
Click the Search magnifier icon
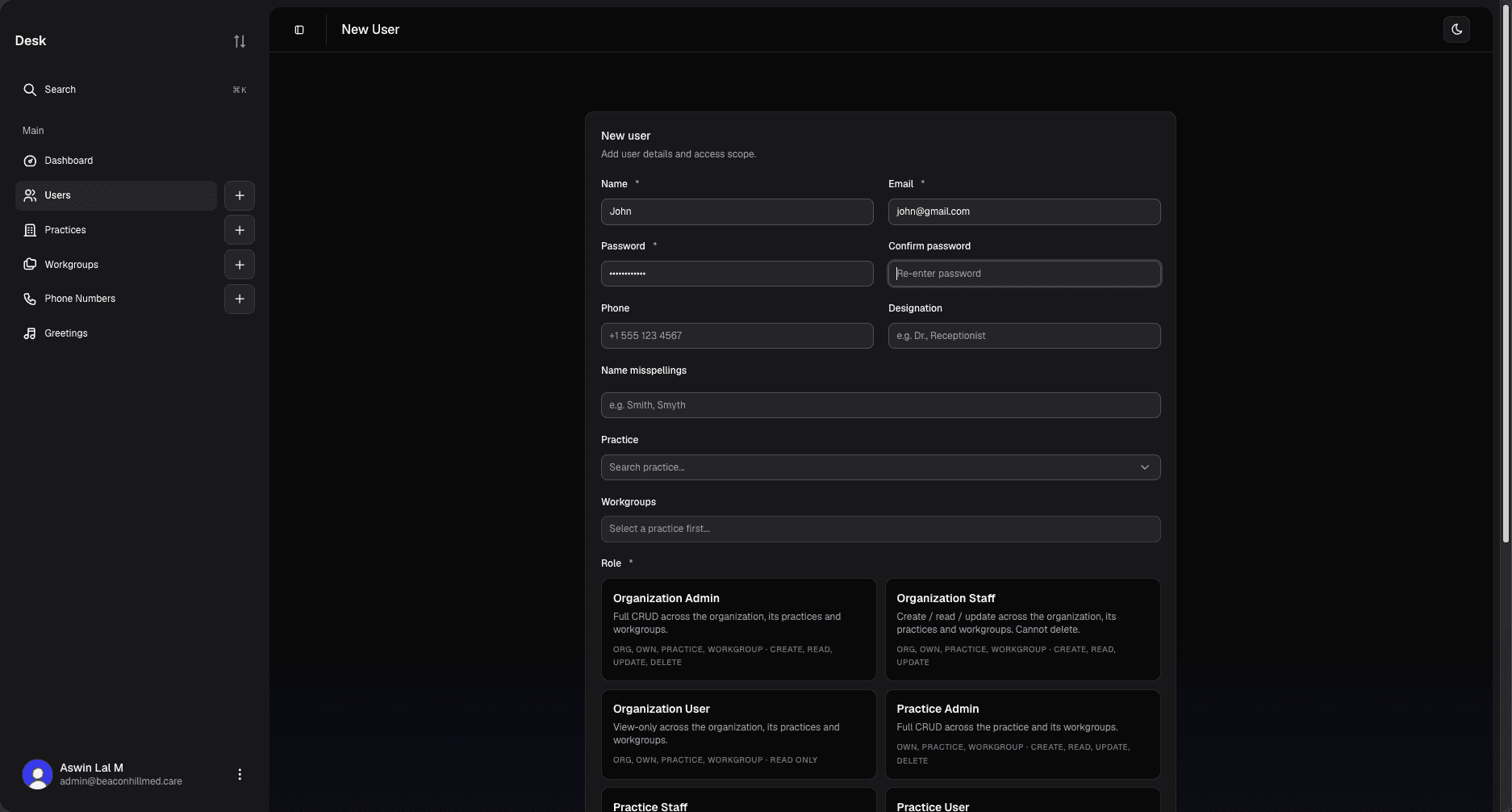tap(30, 90)
